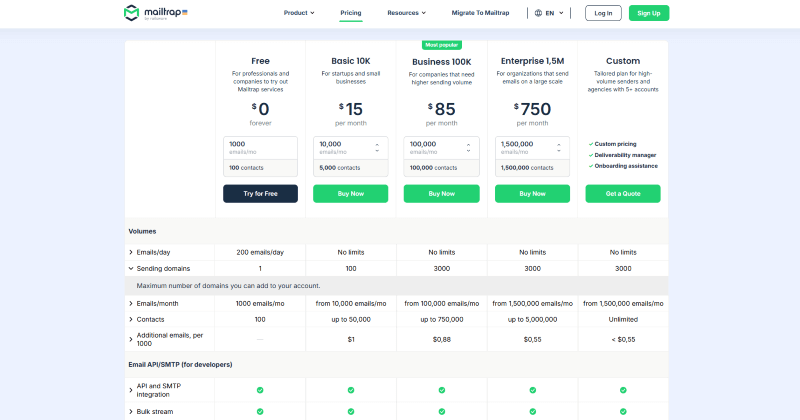Click the Business 100K plan heading

[441, 62]
